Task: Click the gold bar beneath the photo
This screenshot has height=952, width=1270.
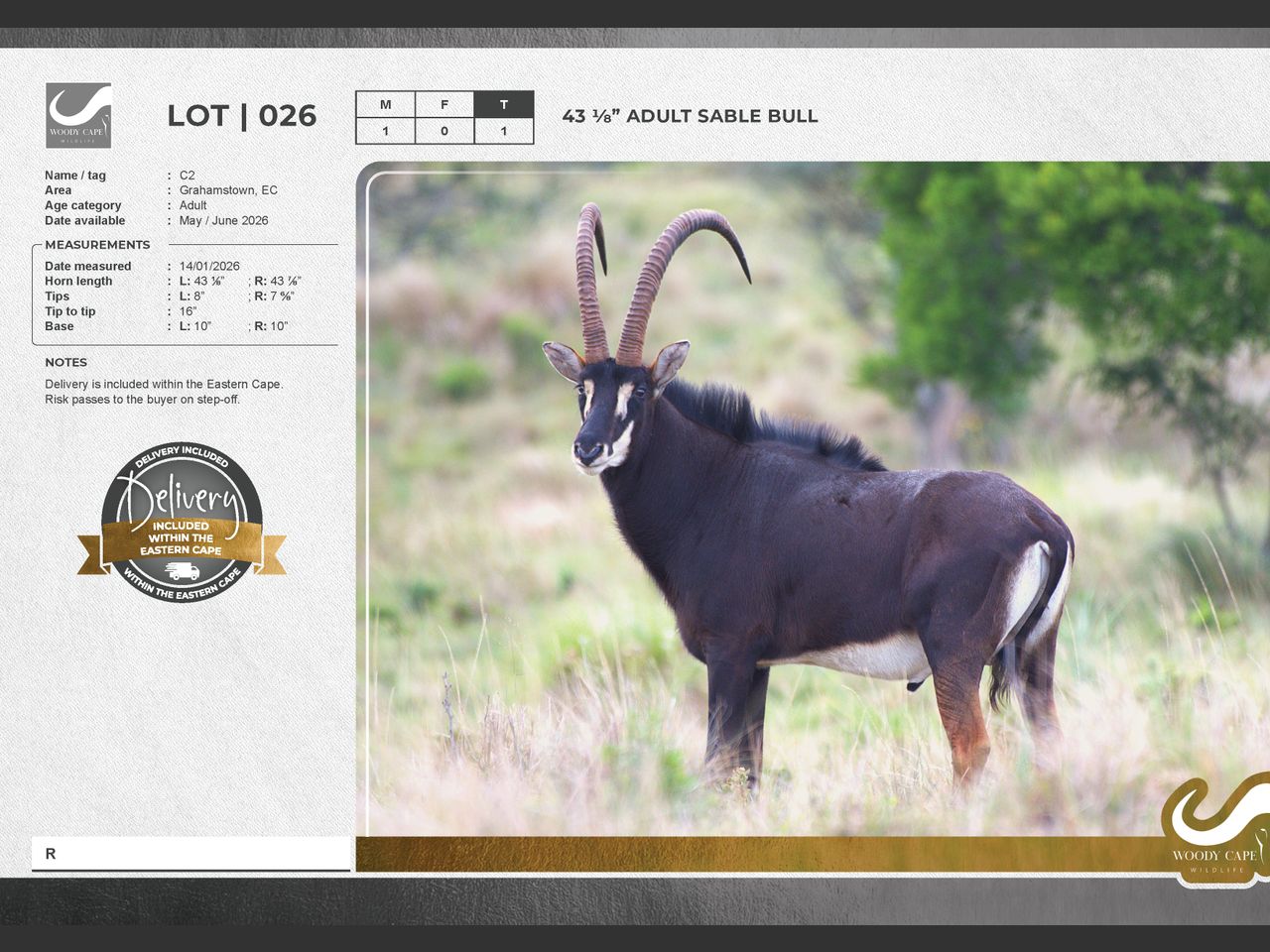Action: coord(754,854)
